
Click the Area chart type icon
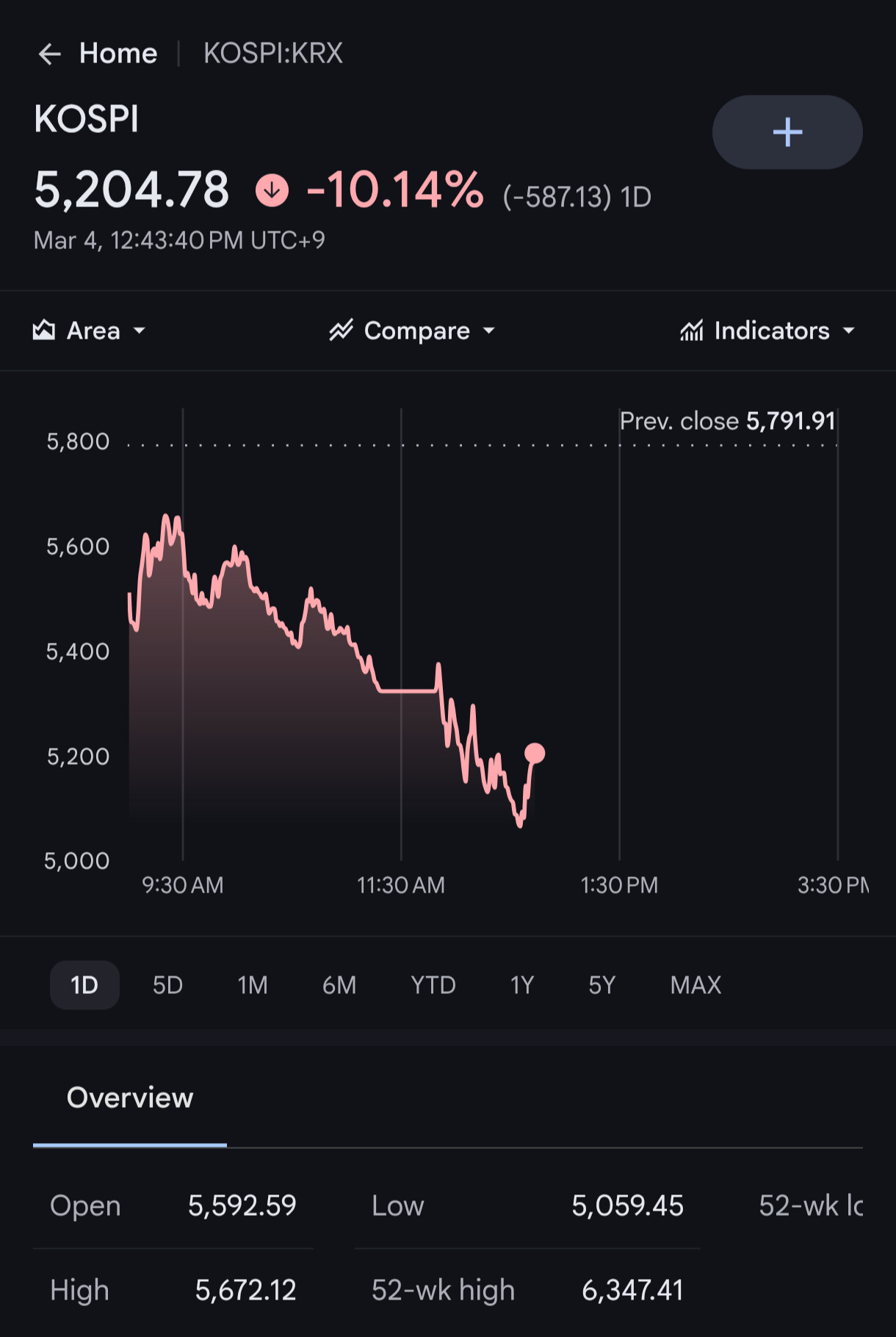click(44, 331)
